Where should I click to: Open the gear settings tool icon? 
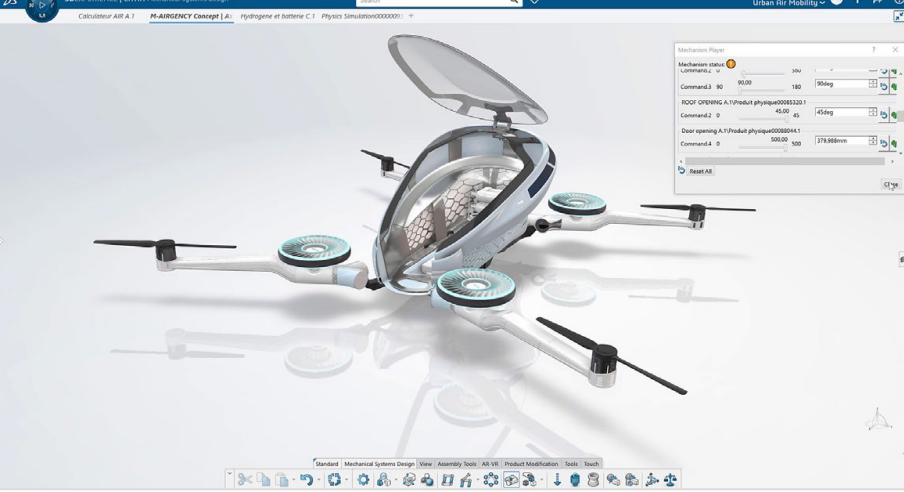tap(363, 479)
